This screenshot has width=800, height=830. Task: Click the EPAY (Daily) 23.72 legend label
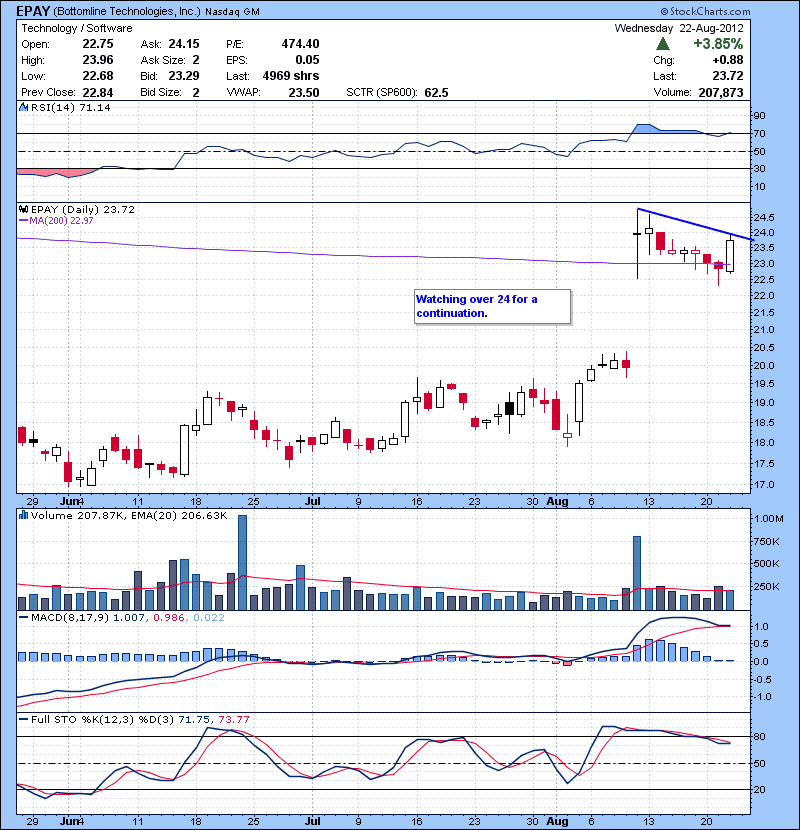pos(83,210)
